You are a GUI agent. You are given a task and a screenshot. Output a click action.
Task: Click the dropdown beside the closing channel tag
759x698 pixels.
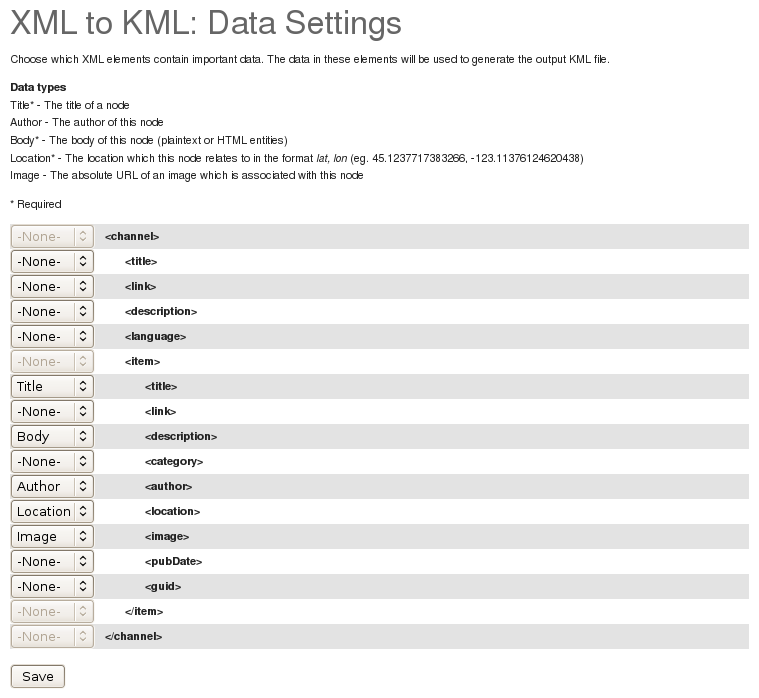click(52, 636)
